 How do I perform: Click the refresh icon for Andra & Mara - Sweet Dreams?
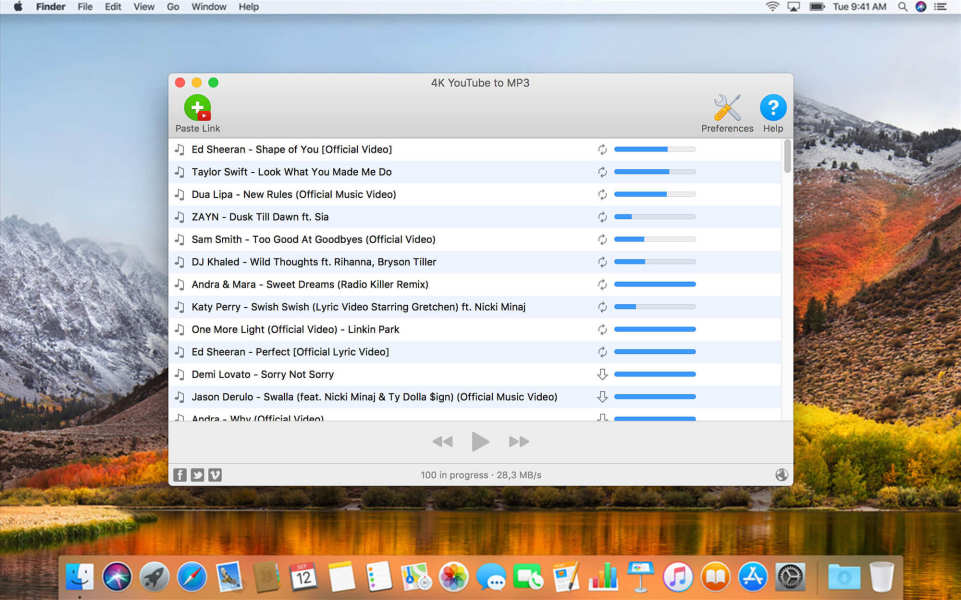(x=602, y=284)
